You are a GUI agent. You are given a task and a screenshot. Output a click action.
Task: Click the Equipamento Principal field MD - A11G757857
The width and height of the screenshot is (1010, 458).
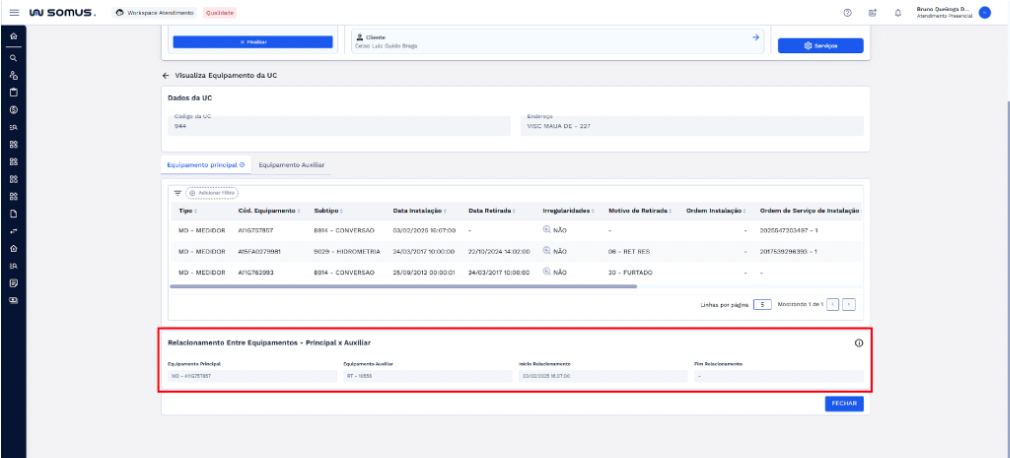click(252, 376)
